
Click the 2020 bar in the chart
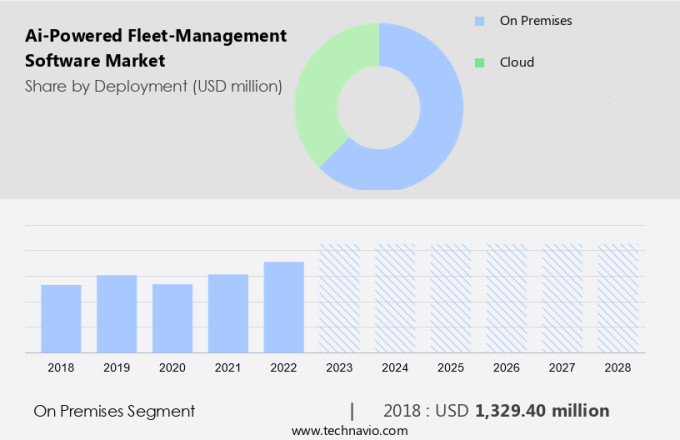pos(172,318)
